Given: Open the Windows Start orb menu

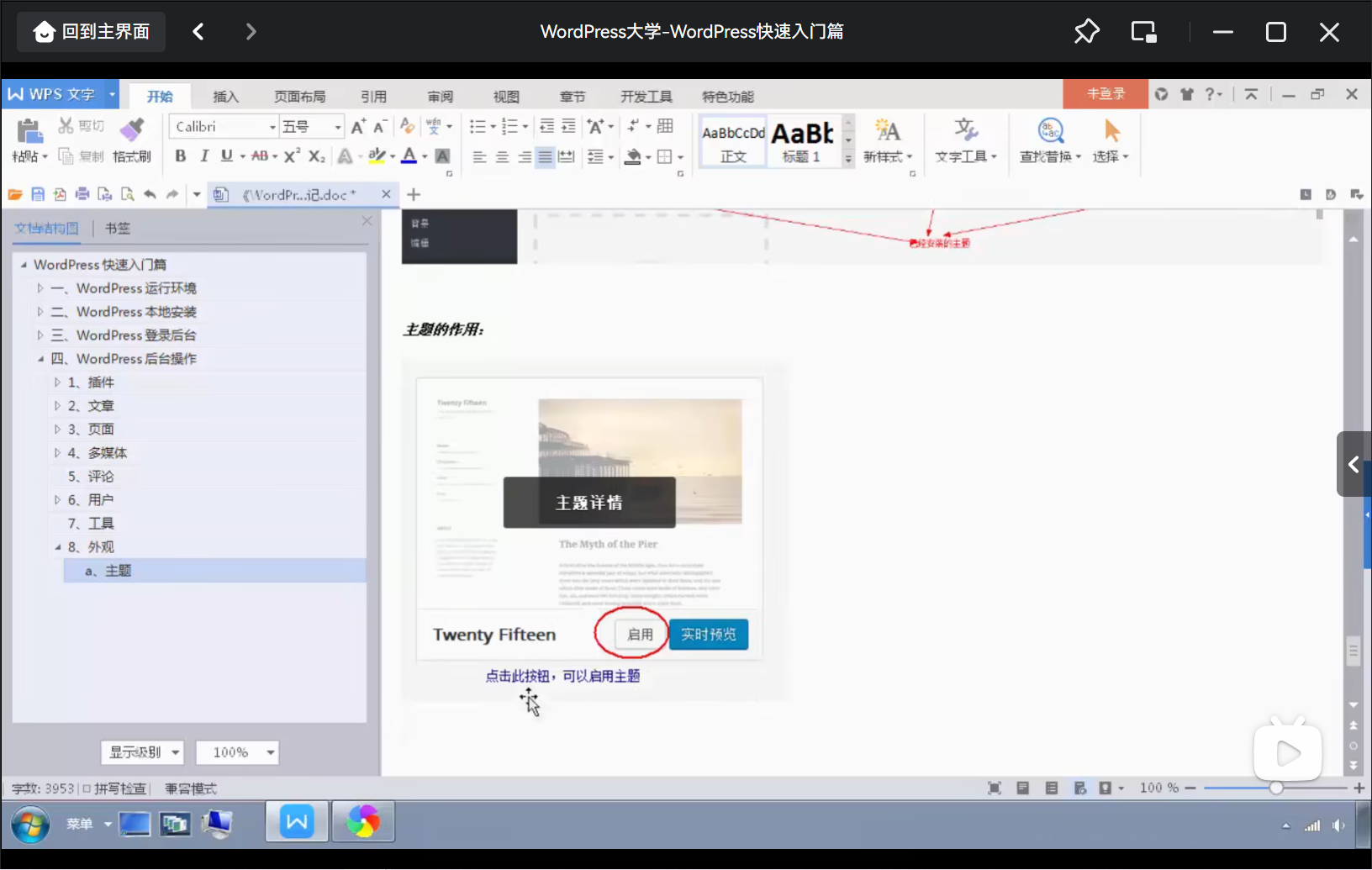Looking at the screenshot, I should (30, 825).
